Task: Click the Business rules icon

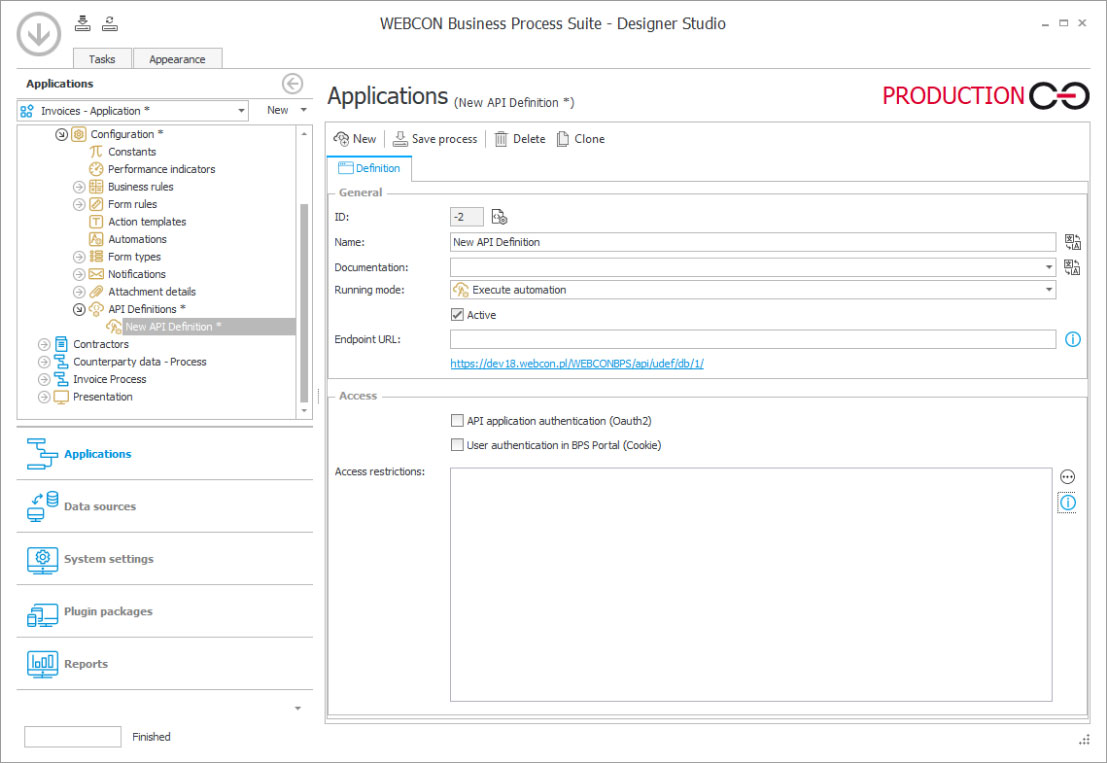Action: pyautogui.click(x=96, y=187)
